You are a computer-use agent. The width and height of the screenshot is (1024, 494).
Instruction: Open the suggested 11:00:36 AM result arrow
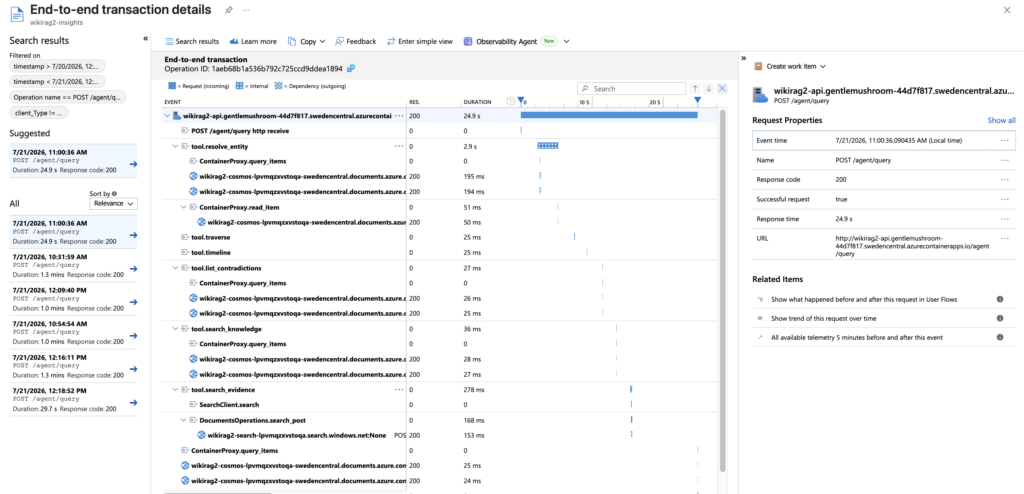pos(133,164)
